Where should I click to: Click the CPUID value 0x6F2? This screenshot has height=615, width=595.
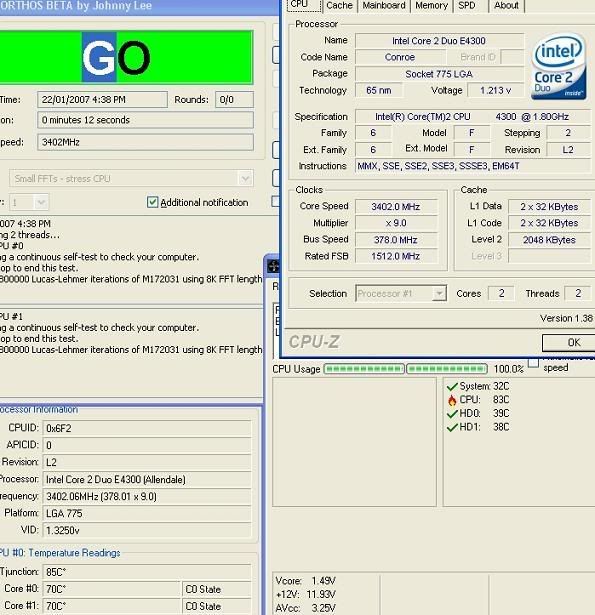pos(147,428)
